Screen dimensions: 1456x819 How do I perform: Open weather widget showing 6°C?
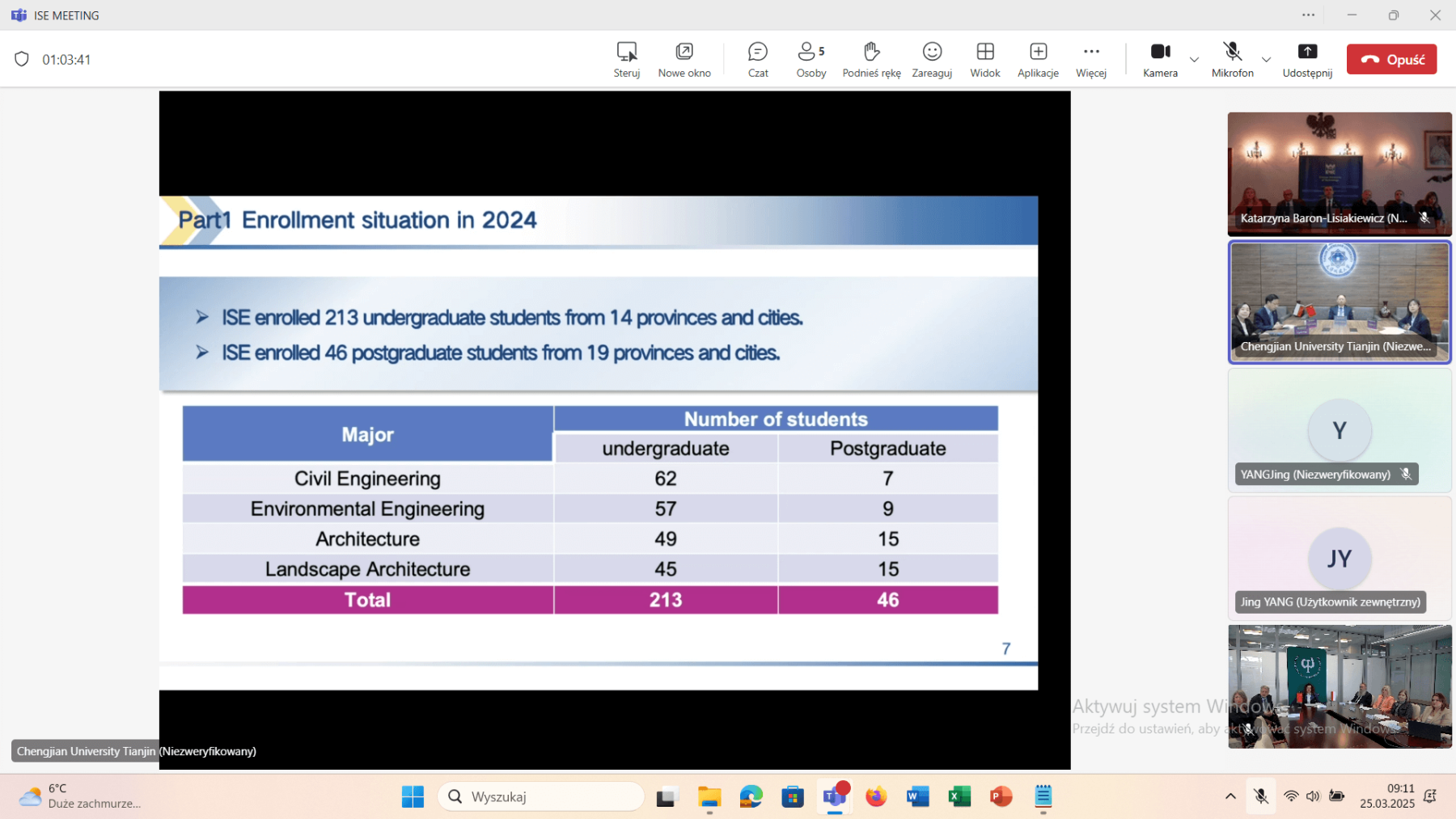pyautogui.click(x=79, y=796)
